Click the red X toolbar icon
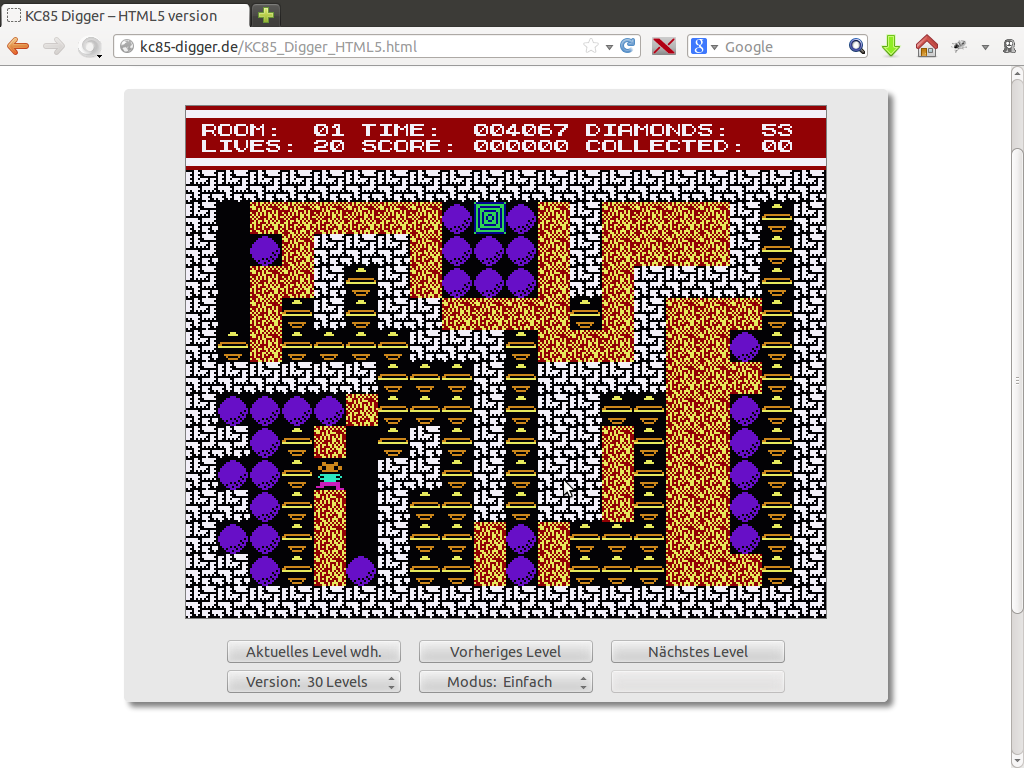 664,46
